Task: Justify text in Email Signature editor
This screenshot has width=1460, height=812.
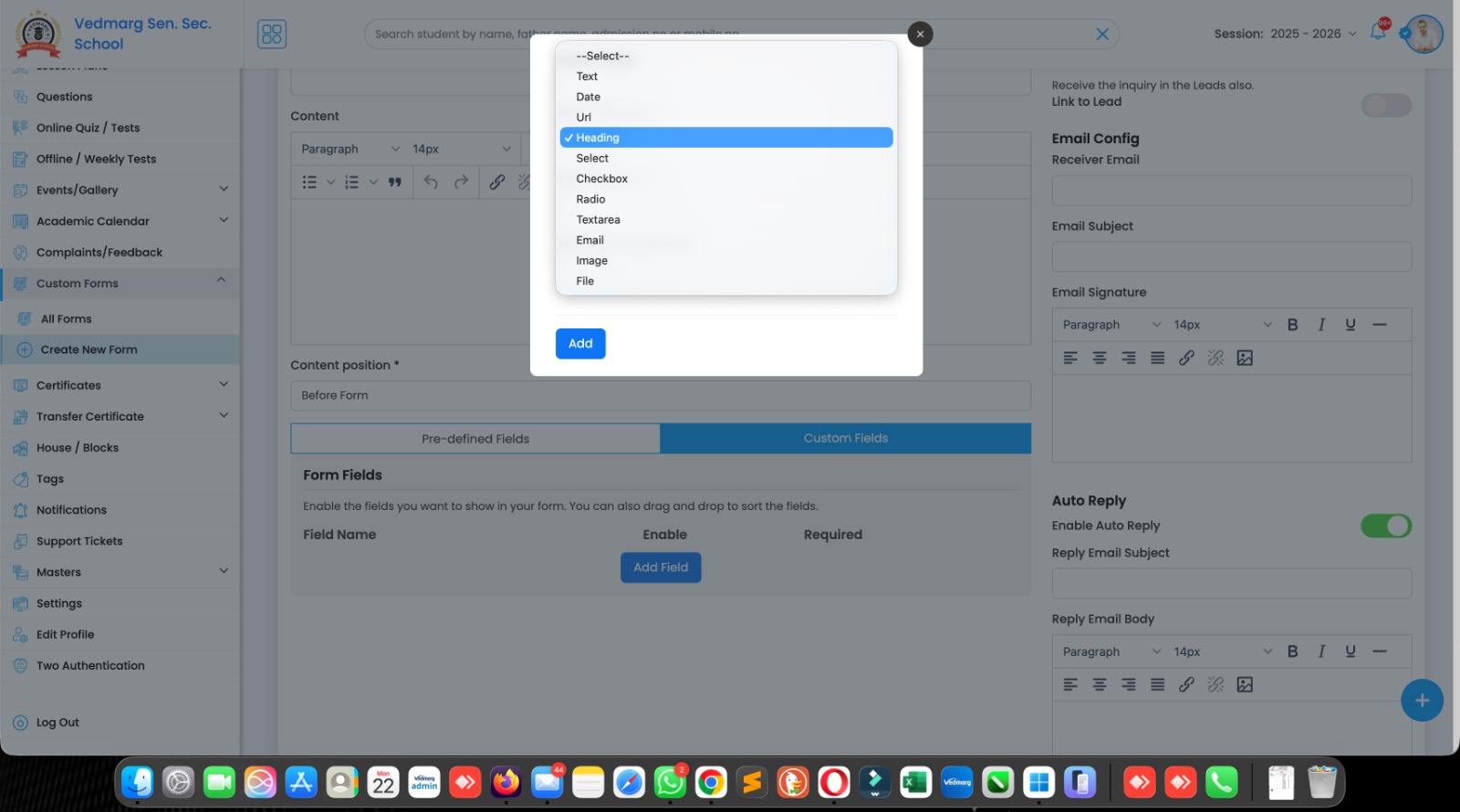Action: pos(1158,359)
